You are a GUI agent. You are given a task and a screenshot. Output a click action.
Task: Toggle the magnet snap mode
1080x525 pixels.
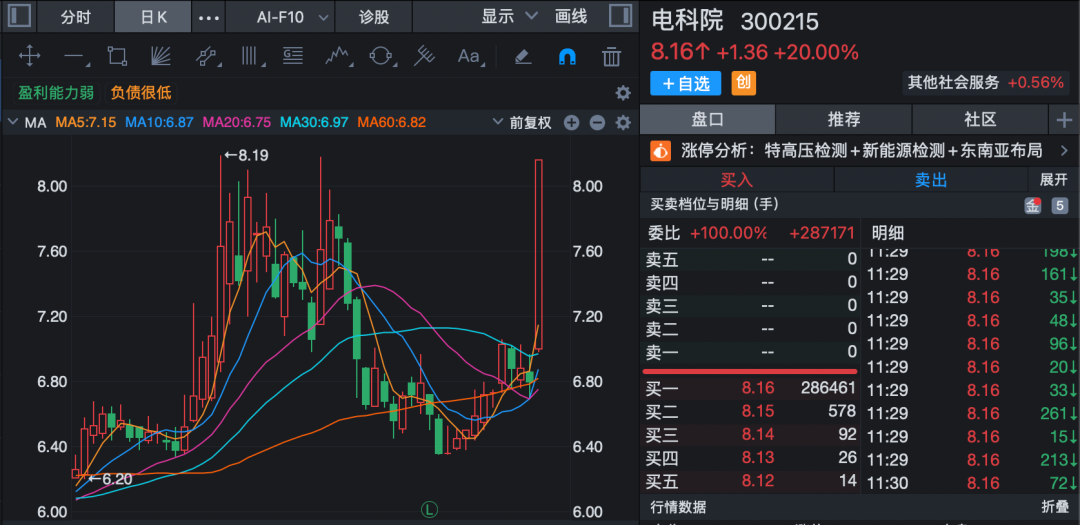566,57
